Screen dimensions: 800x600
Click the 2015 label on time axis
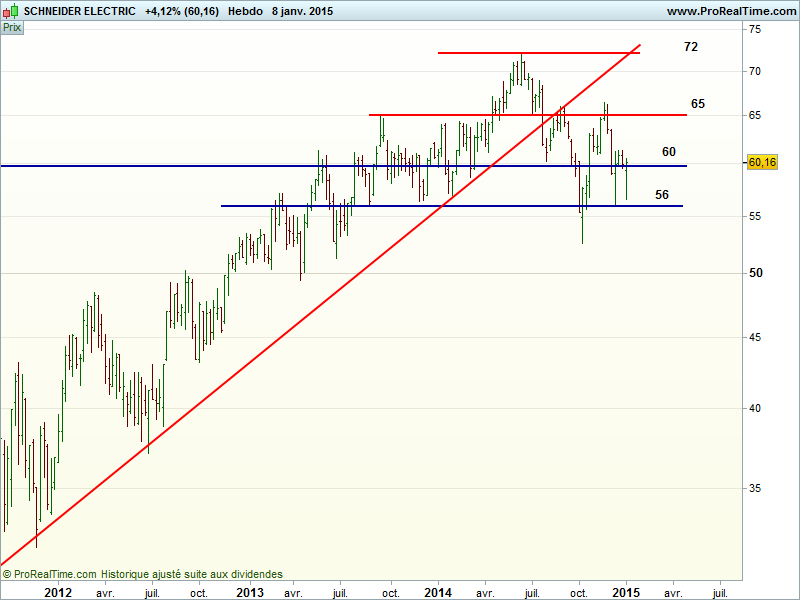pyautogui.click(x=626, y=593)
